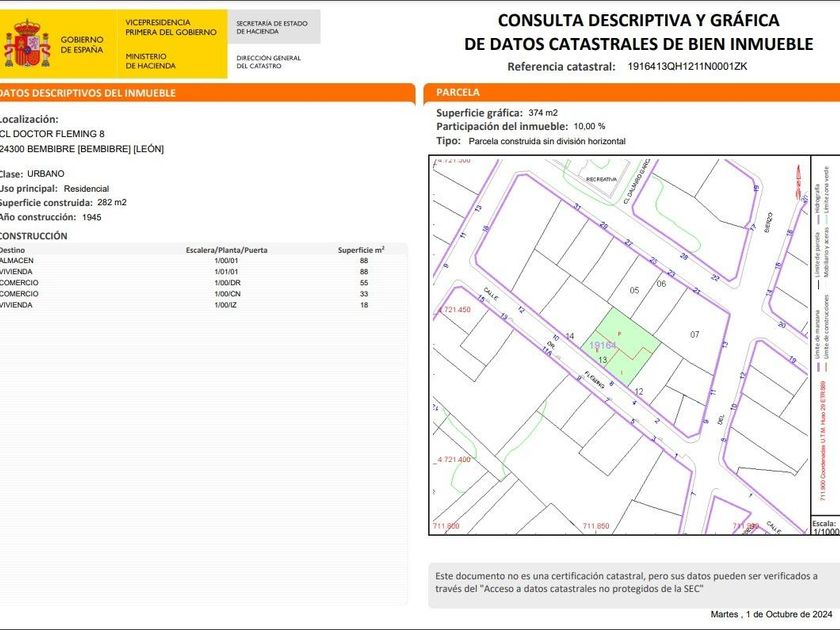This screenshot has width=840, height=630.
Task: Click the 'CONSULTA DESCRIPTIVA Y GRÁFICA' title
Action: [639, 20]
